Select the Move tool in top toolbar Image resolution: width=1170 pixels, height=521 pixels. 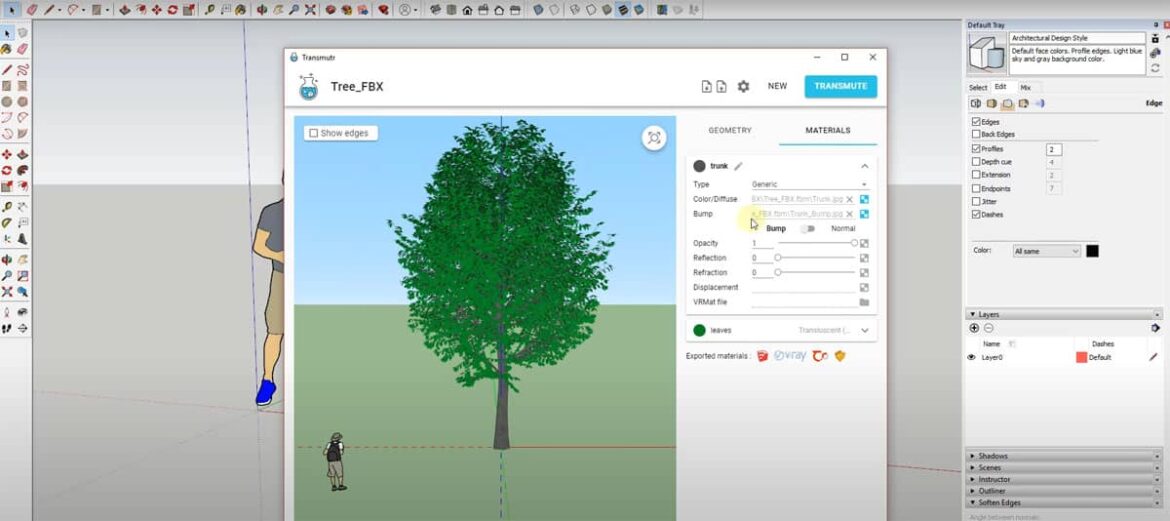point(157,10)
